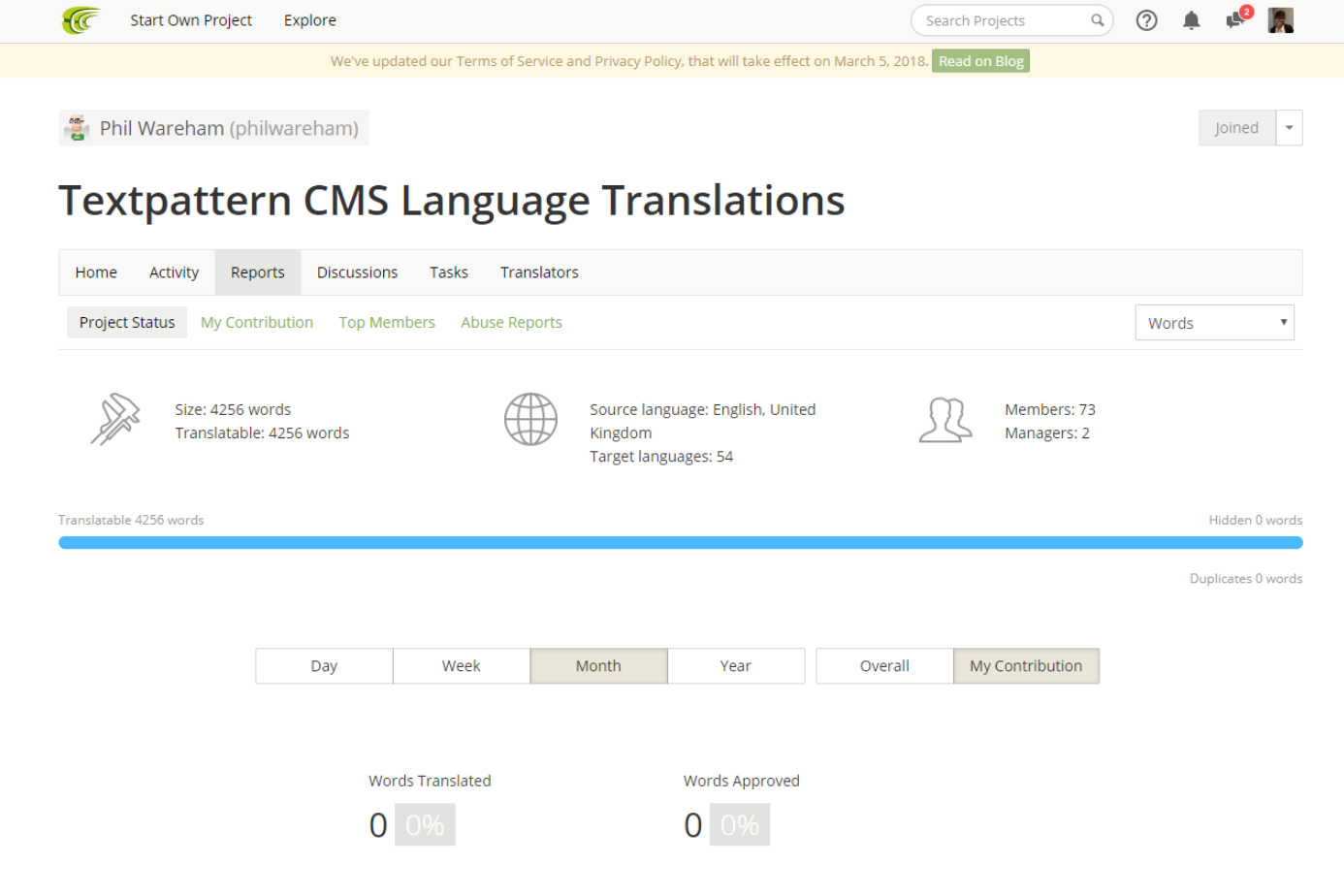Image resolution: width=1344 pixels, height=896 pixels.
Task: Open the help question mark icon
Action: coord(1146,20)
